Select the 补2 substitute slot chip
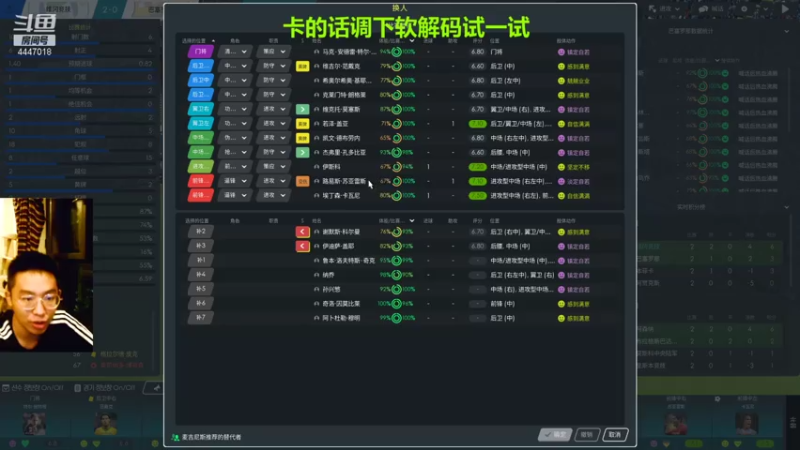This screenshot has height=450, width=800. coord(201,231)
